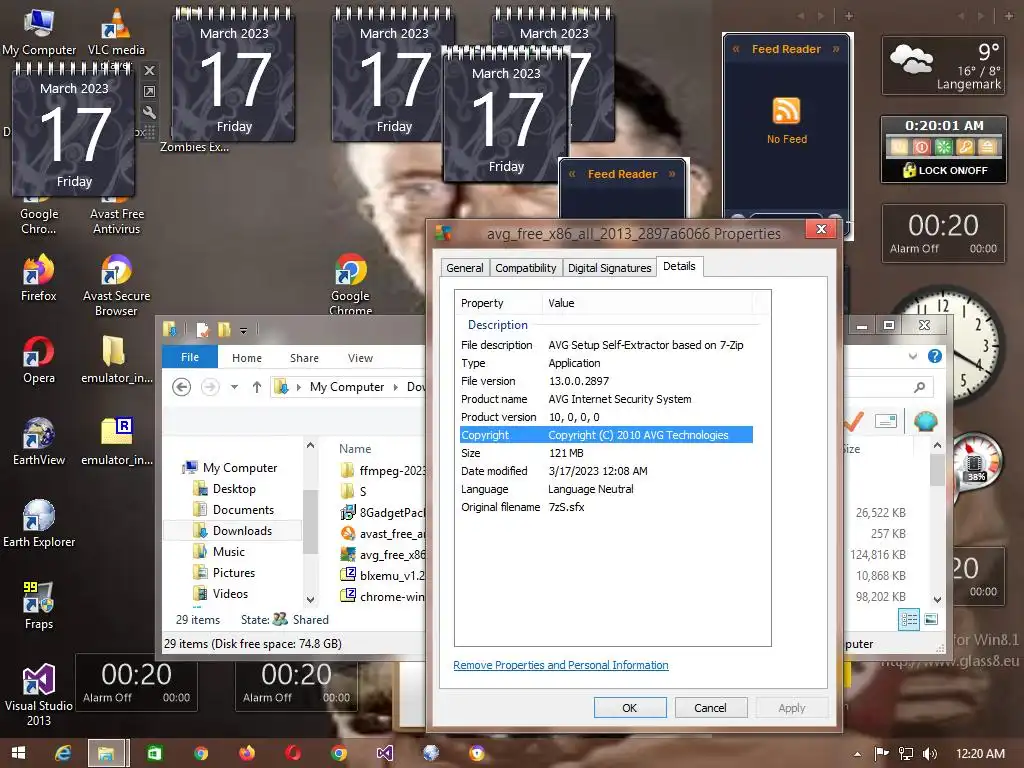The image size is (1024, 768).
Task: Click the next arrow on upper-right Feed Reader
Action: pyautogui.click(x=836, y=49)
